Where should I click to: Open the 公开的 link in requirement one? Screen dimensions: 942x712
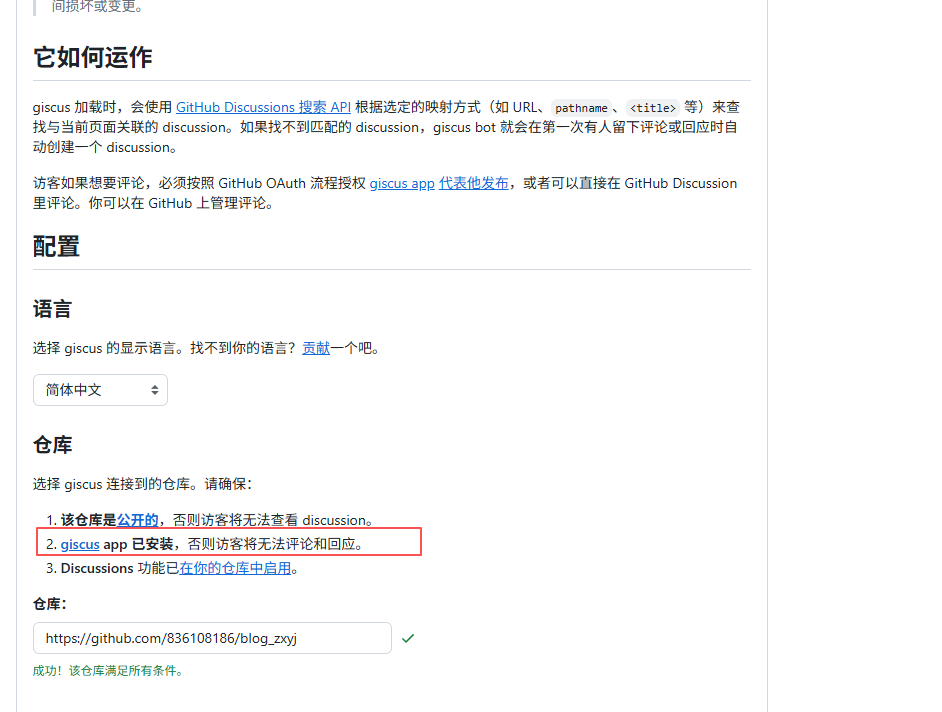(137, 520)
